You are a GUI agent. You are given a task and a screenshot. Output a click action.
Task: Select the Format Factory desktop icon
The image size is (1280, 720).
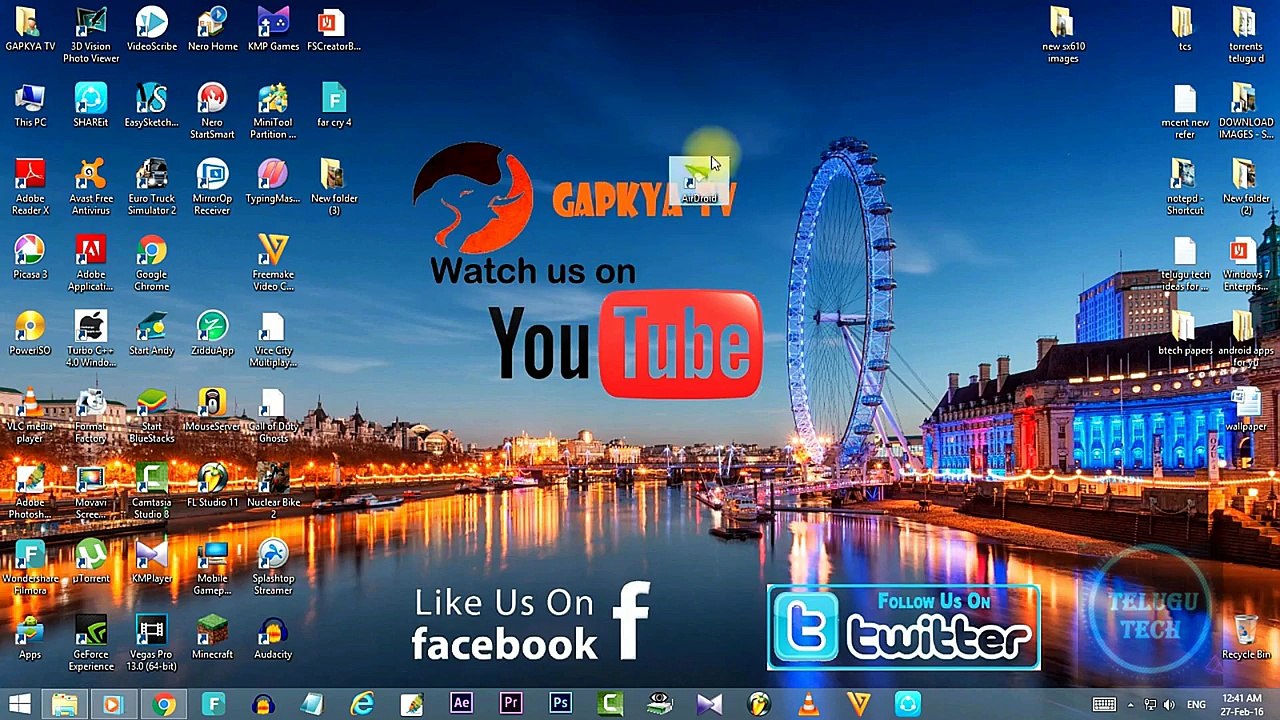[91, 415]
